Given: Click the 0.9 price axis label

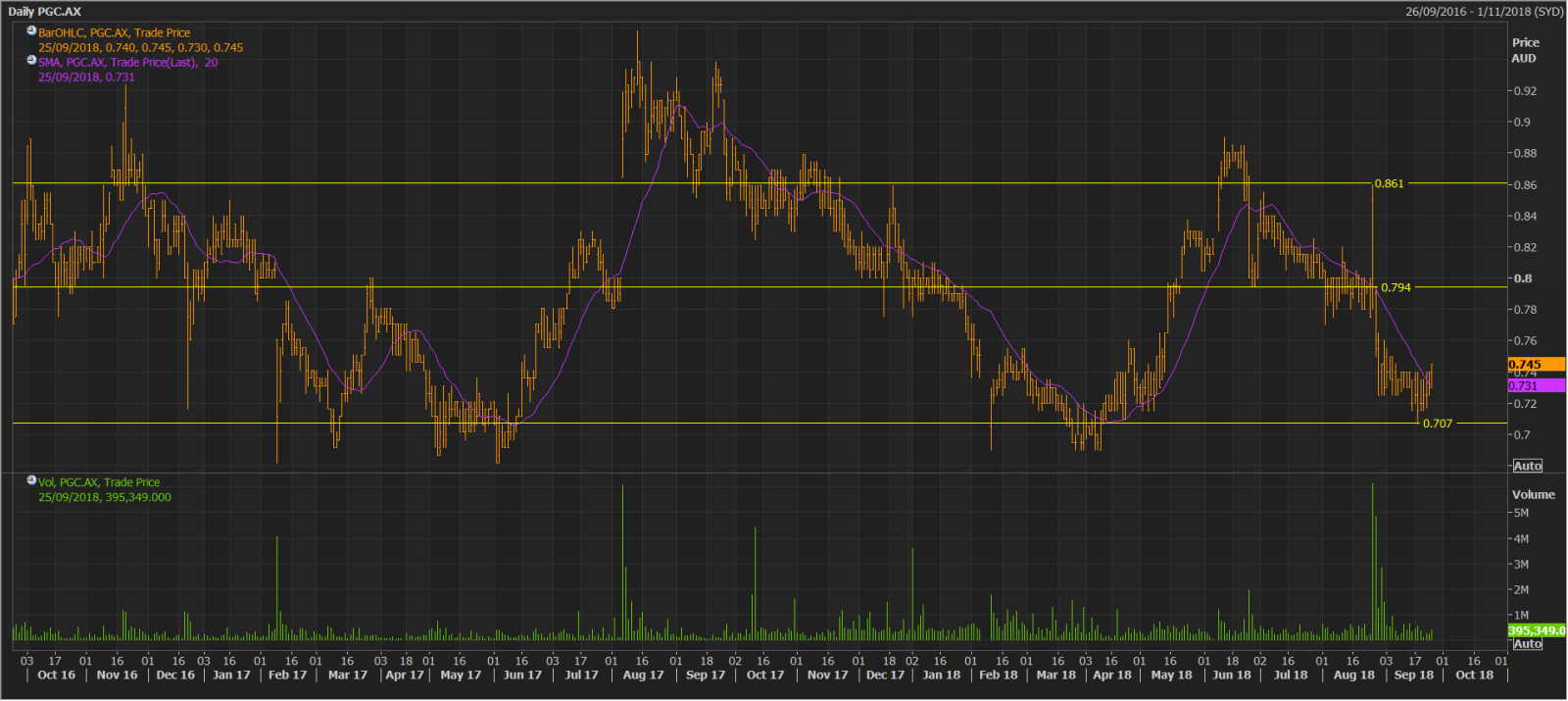Looking at the screenshot, I should [x=1522, y=123].
